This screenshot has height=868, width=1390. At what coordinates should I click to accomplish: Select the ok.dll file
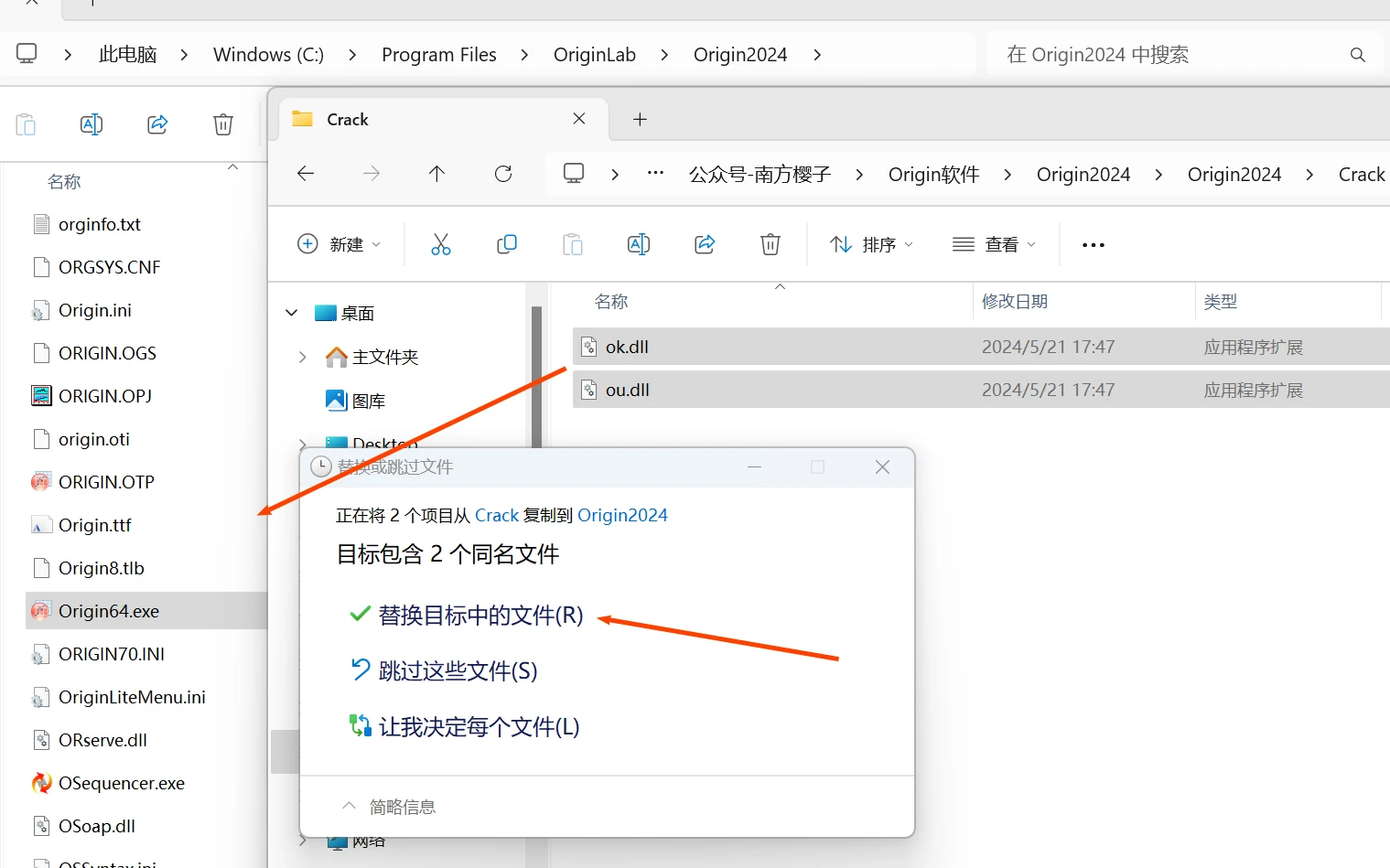point(628,347)
